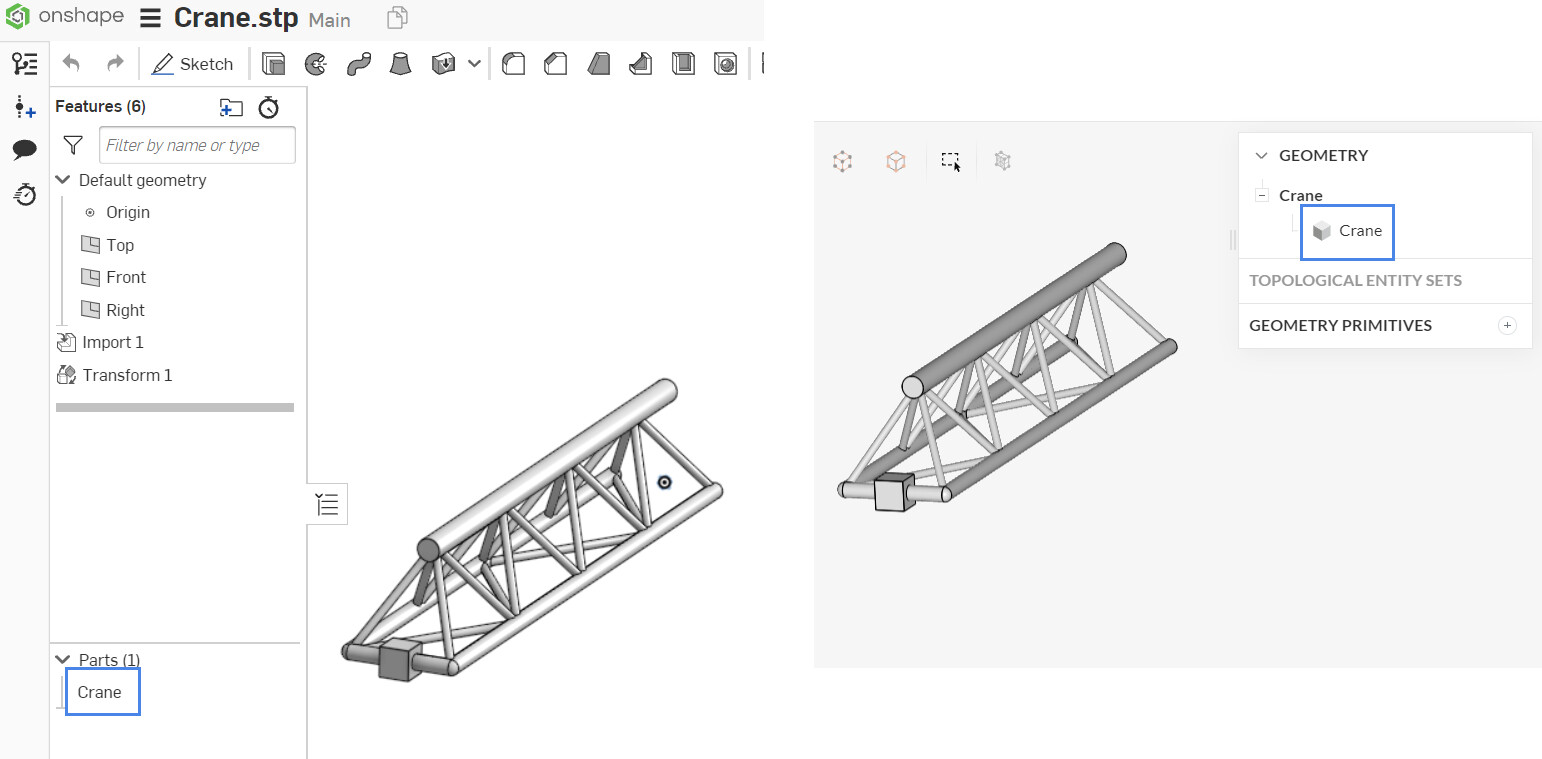Open the Revolve tool
The image size is (1542, 759).
pyautogui.click(x=315, y=63)
